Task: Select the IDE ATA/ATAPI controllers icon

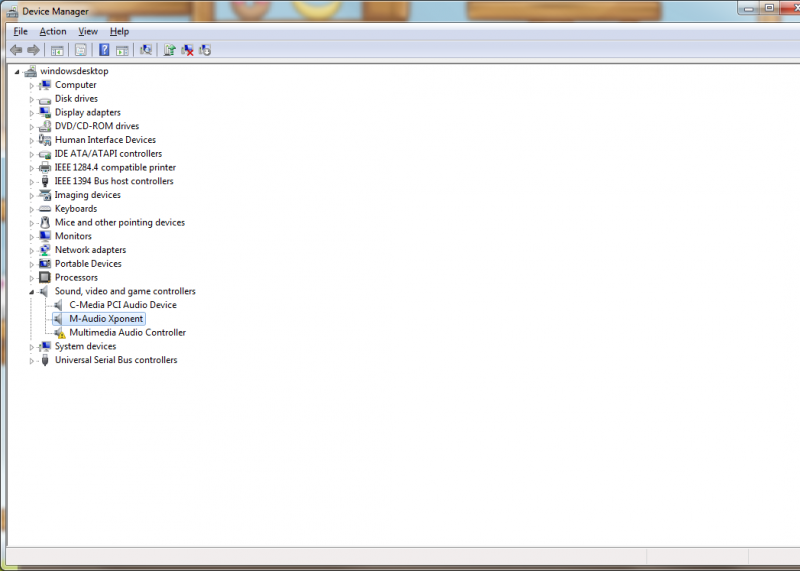Action: pos(45,154)
